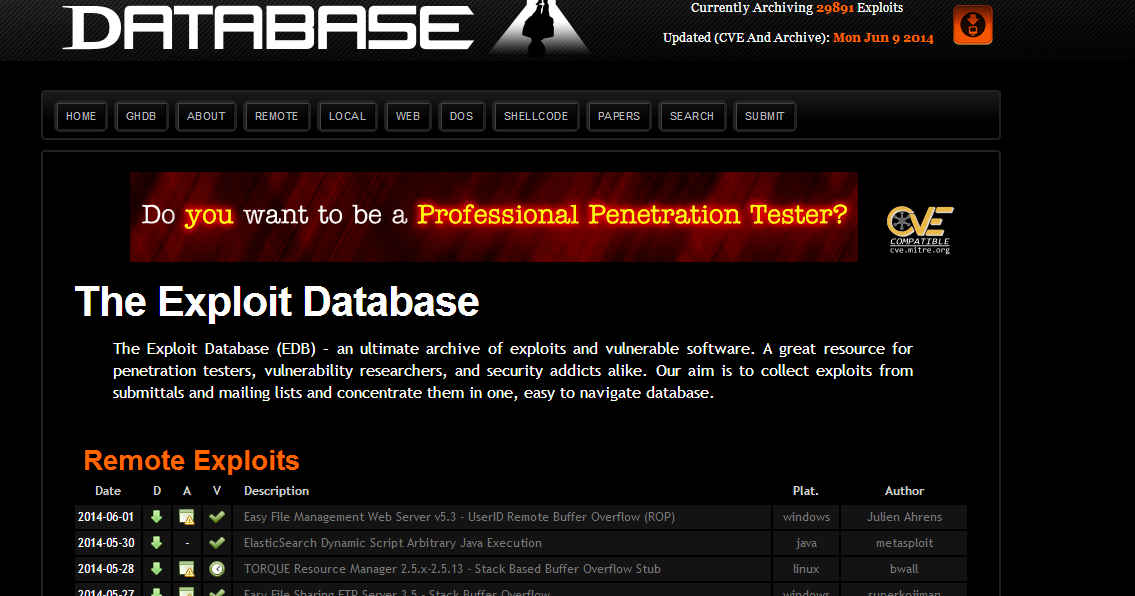View exploits by author Julien Ahrens

point(904,517)
